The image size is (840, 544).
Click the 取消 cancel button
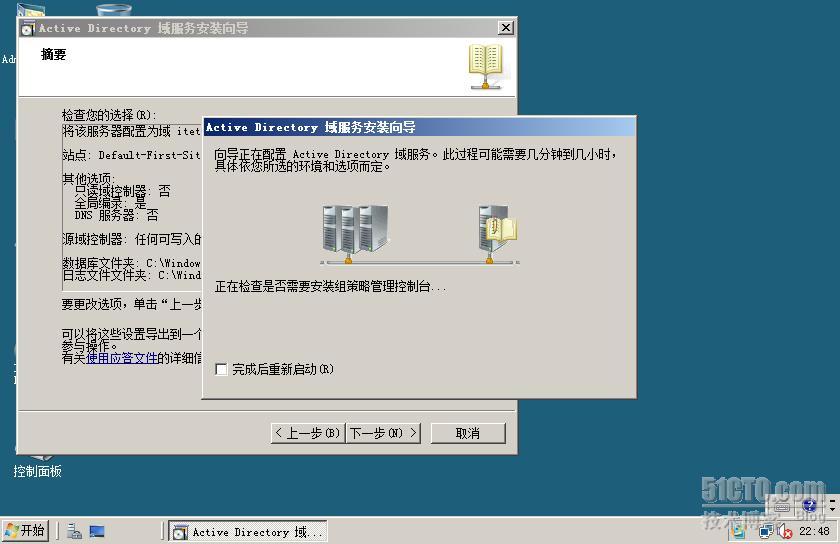(468, 433)
